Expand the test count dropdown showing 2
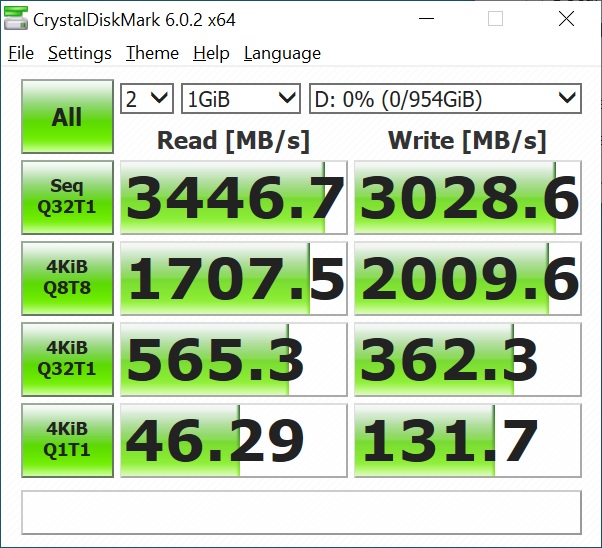The width and height of the screenshot is (602, 548). (147, 99)
